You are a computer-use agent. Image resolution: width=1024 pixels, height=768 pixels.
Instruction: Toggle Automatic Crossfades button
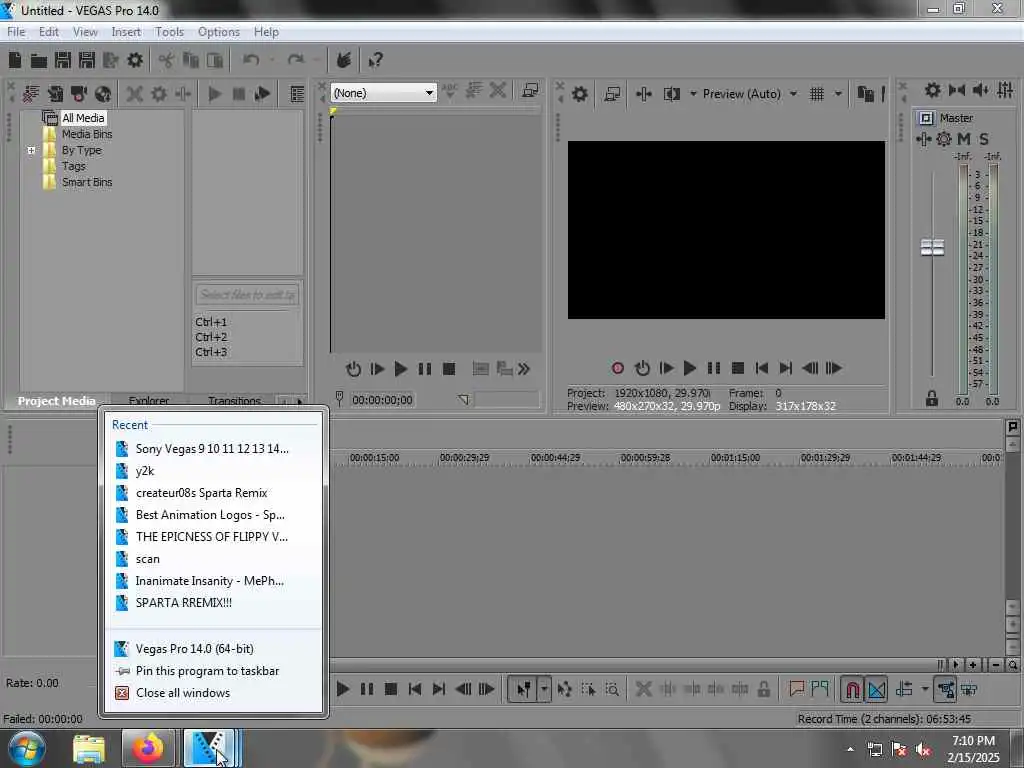[x=876, y=689]
